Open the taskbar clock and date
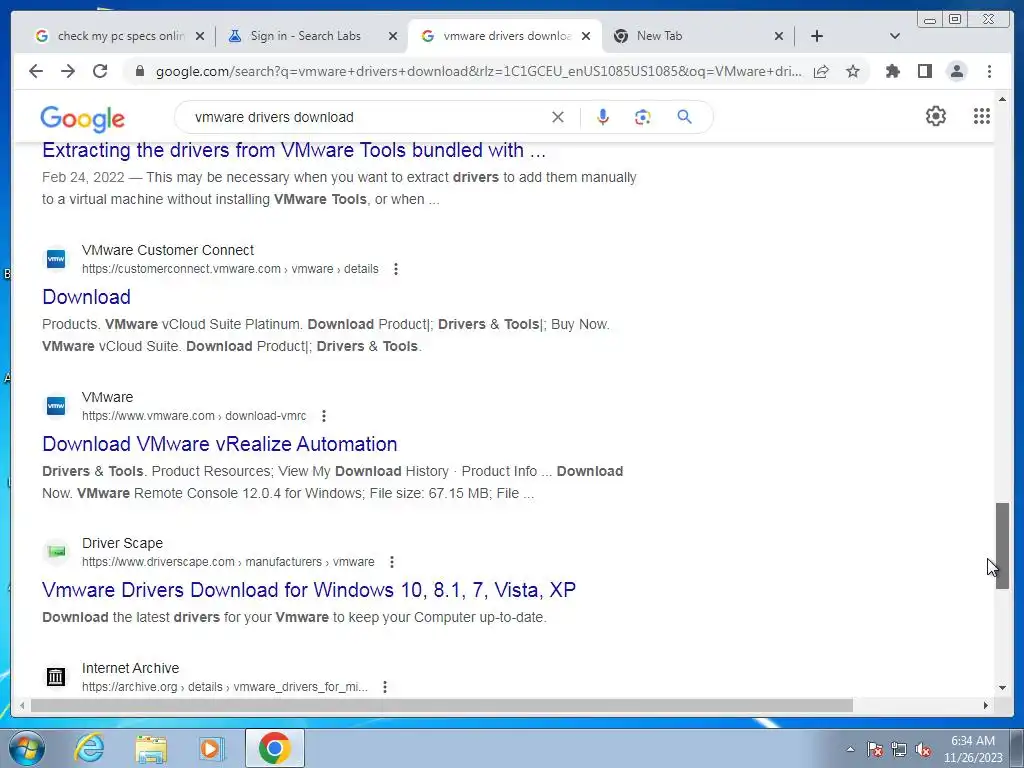Viewport: 1024px width, 768px height. 972,749
